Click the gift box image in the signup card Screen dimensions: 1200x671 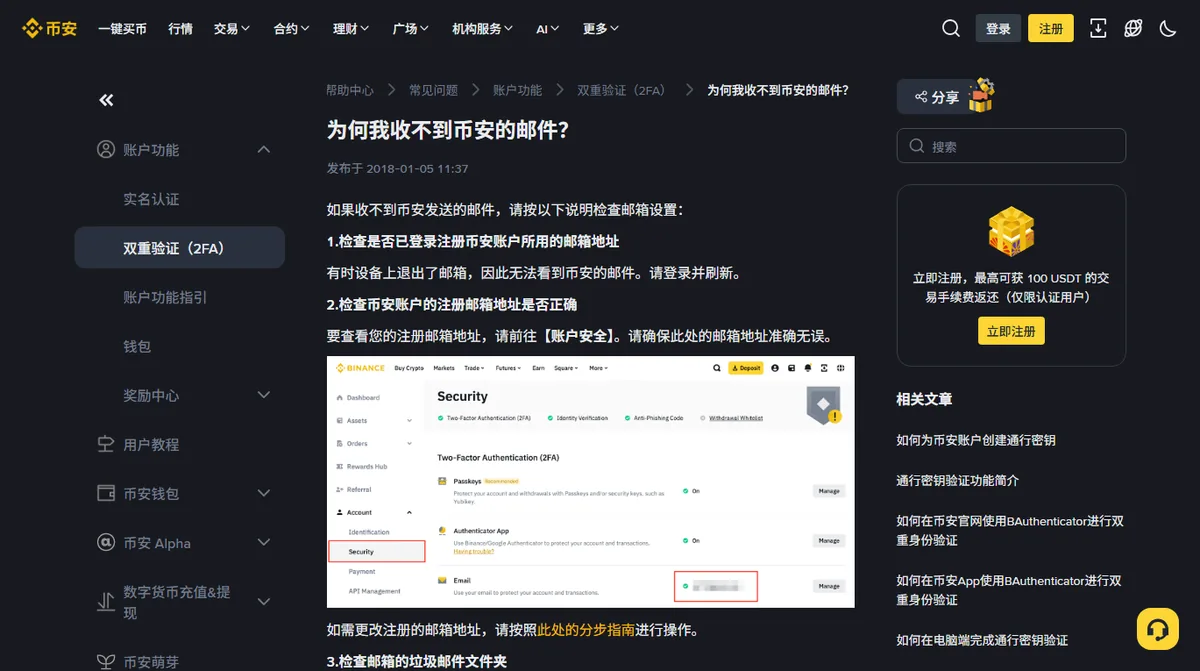point(1011,232)
